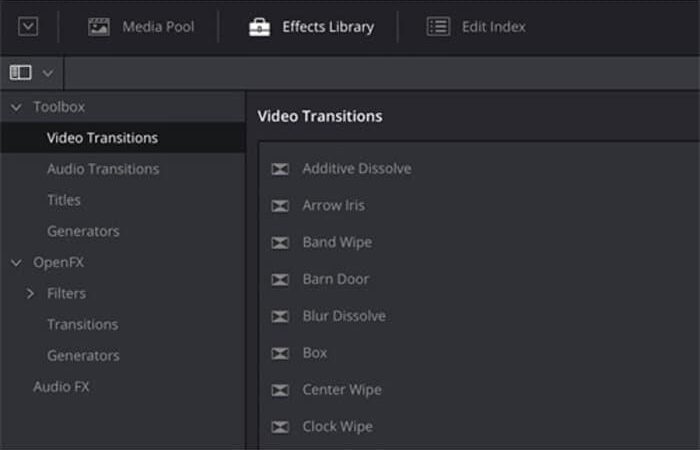The width and height of the screenshot is (700, 450).
Task: Click the Band Wipe transition icon
Action: click(x=281, y=243)
